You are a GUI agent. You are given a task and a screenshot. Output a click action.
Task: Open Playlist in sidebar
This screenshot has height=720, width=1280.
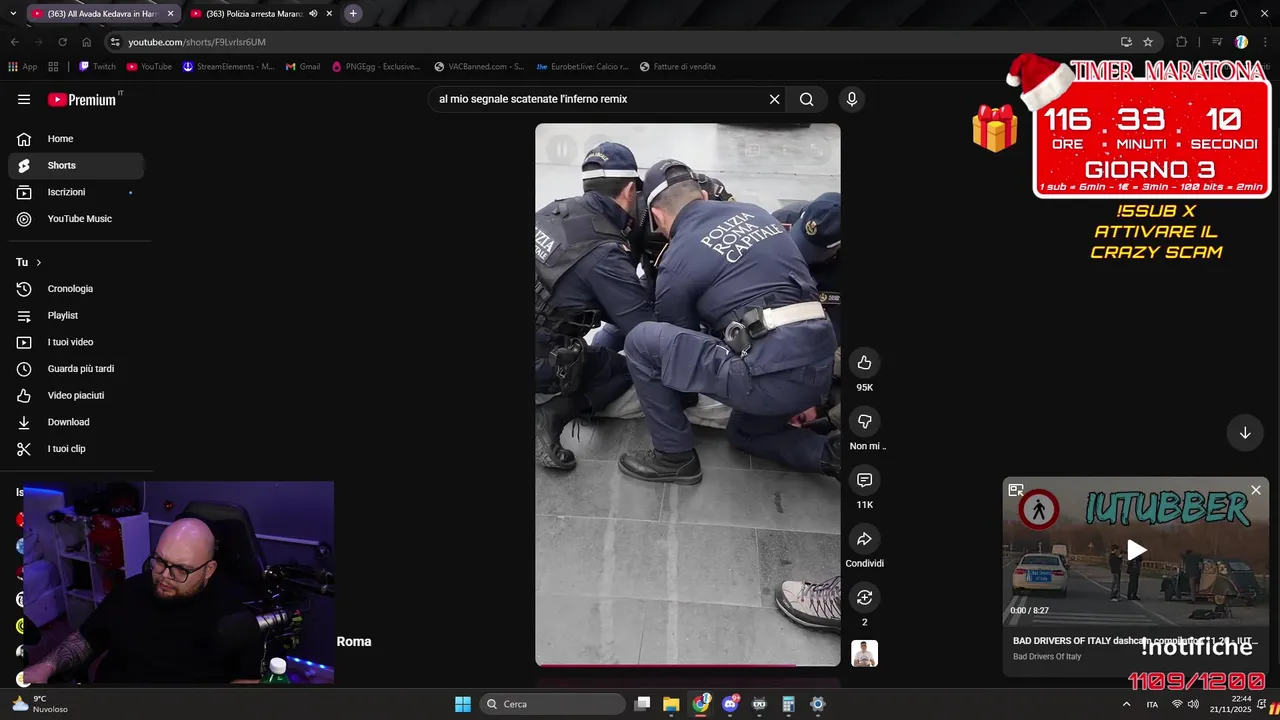pyautogui.click(x=76, y=315)
